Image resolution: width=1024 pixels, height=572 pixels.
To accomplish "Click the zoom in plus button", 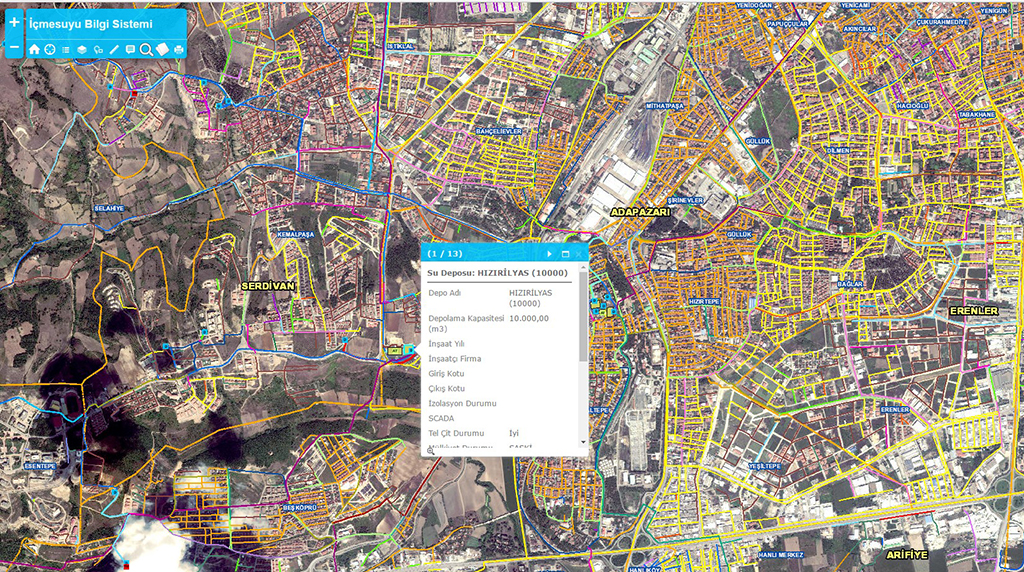I will coord(14,21).
